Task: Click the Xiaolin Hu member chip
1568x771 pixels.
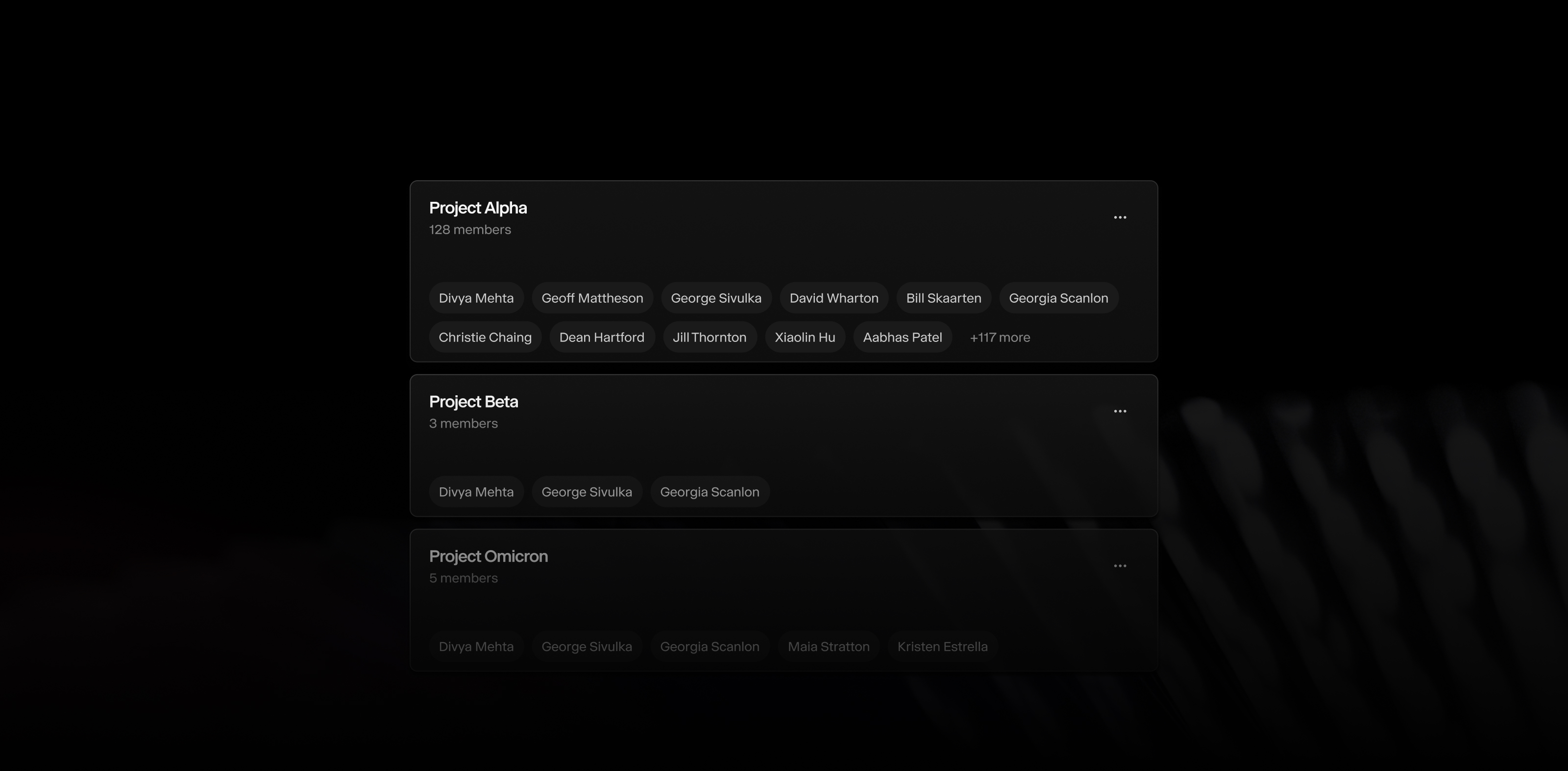Action: point(805,337)
